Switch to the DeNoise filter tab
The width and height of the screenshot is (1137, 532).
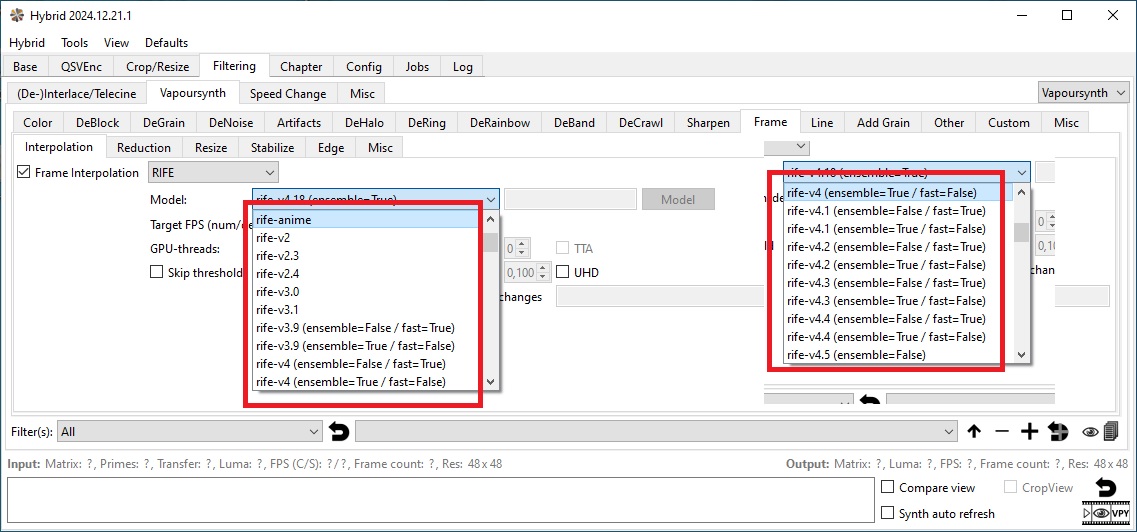[230, 123]
